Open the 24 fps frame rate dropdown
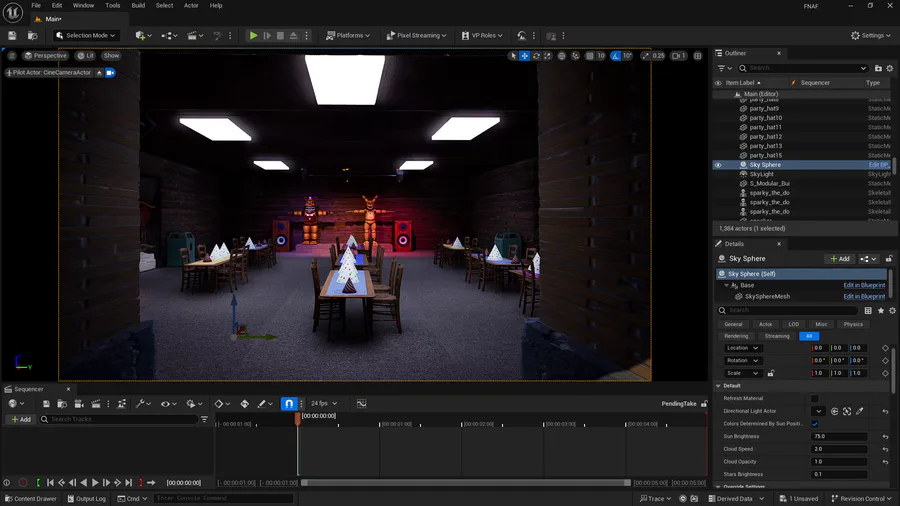Screen dimensions: 900x506 (324, 403)
